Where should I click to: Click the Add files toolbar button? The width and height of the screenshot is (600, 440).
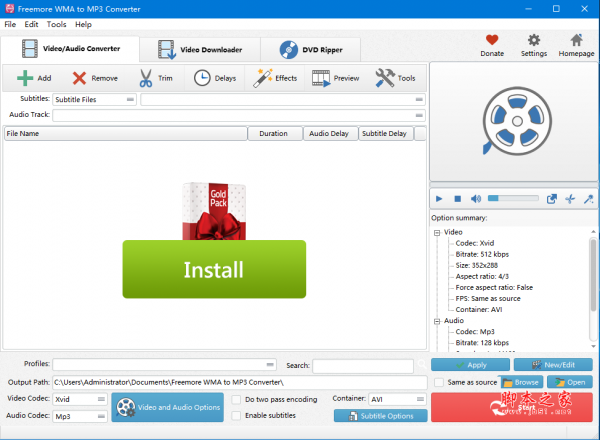coord(34,78)
